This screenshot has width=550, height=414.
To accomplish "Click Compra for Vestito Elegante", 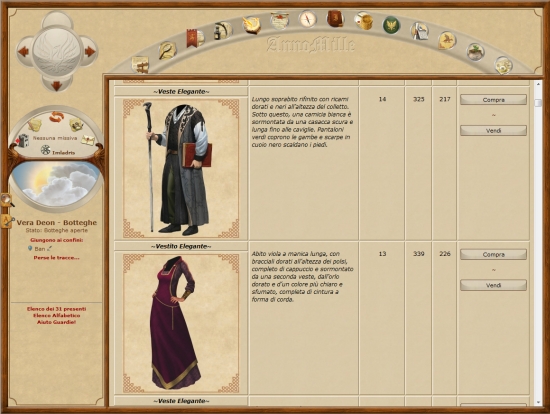I will 493,255.
